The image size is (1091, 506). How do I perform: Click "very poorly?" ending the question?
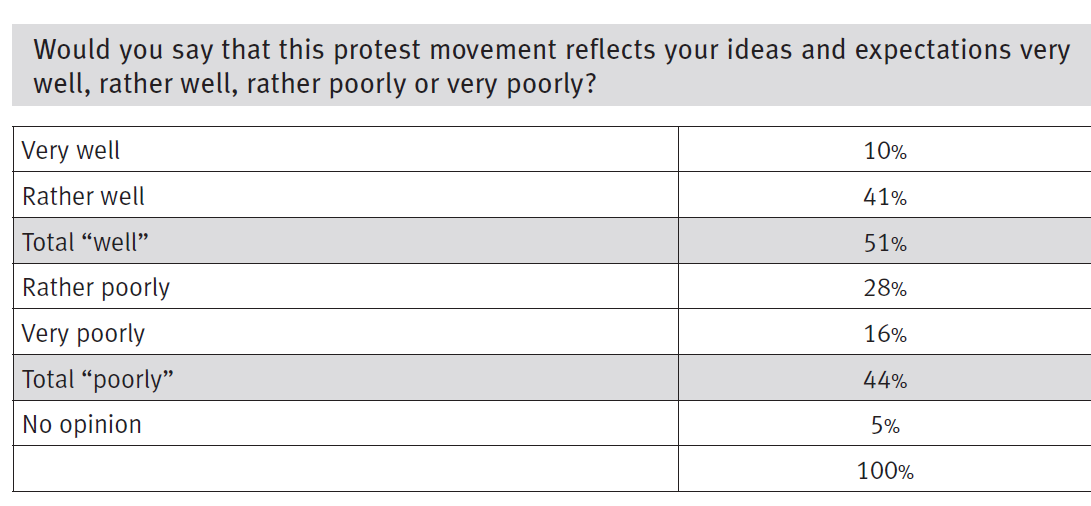pos(522,84)
